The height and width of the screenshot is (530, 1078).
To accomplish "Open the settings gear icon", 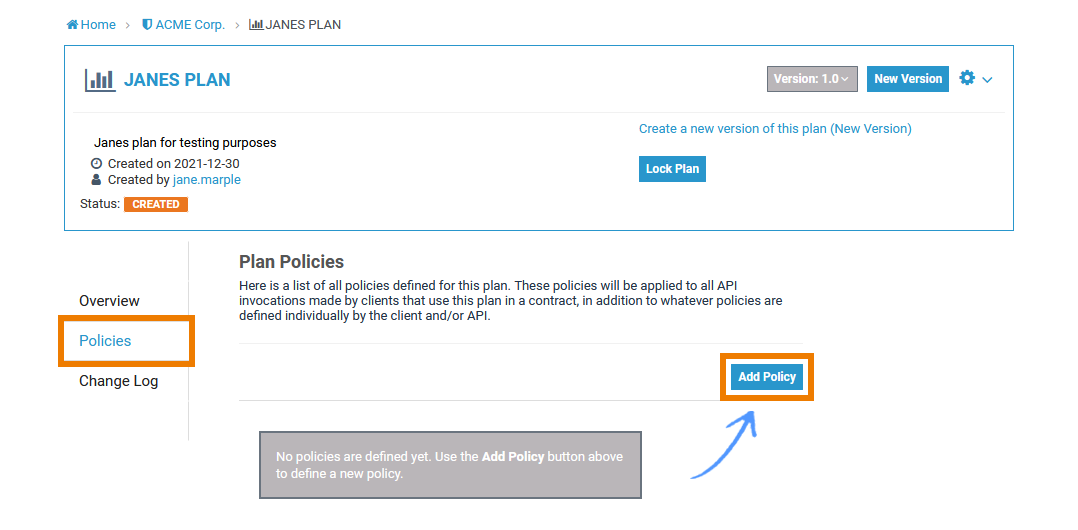I will pos(967,78).
